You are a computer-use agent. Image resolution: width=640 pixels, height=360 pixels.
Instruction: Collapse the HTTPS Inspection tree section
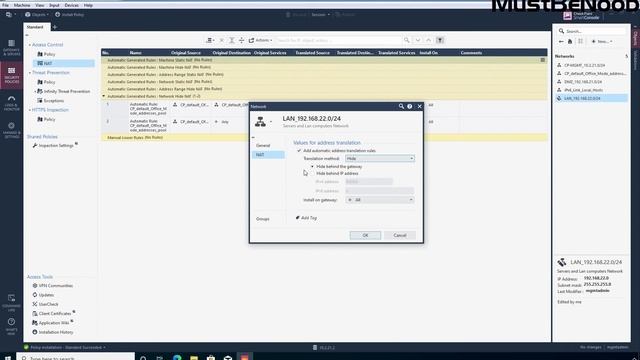click(x=30, y=110)
